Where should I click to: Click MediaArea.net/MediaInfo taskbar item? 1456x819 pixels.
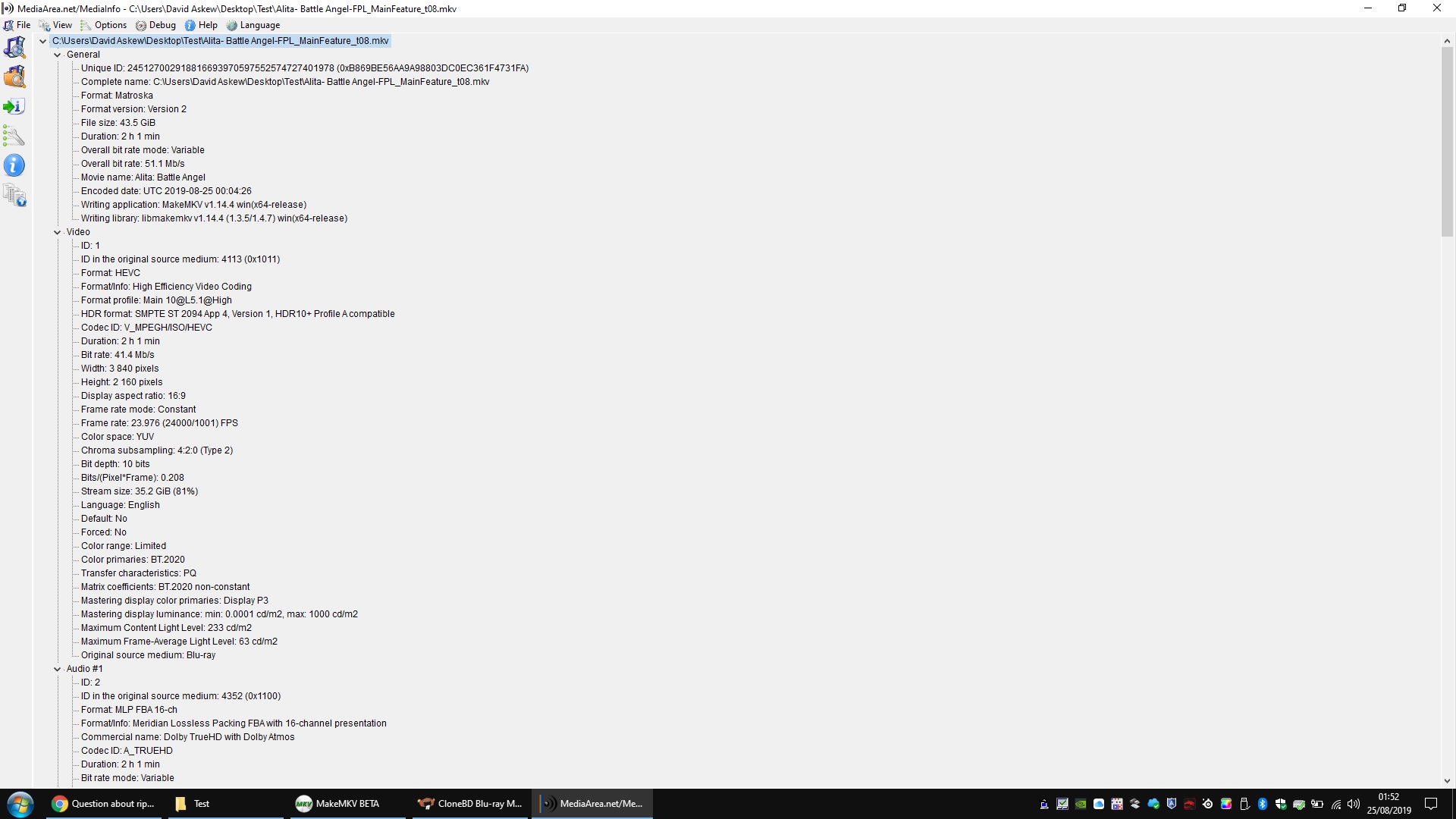591,804
